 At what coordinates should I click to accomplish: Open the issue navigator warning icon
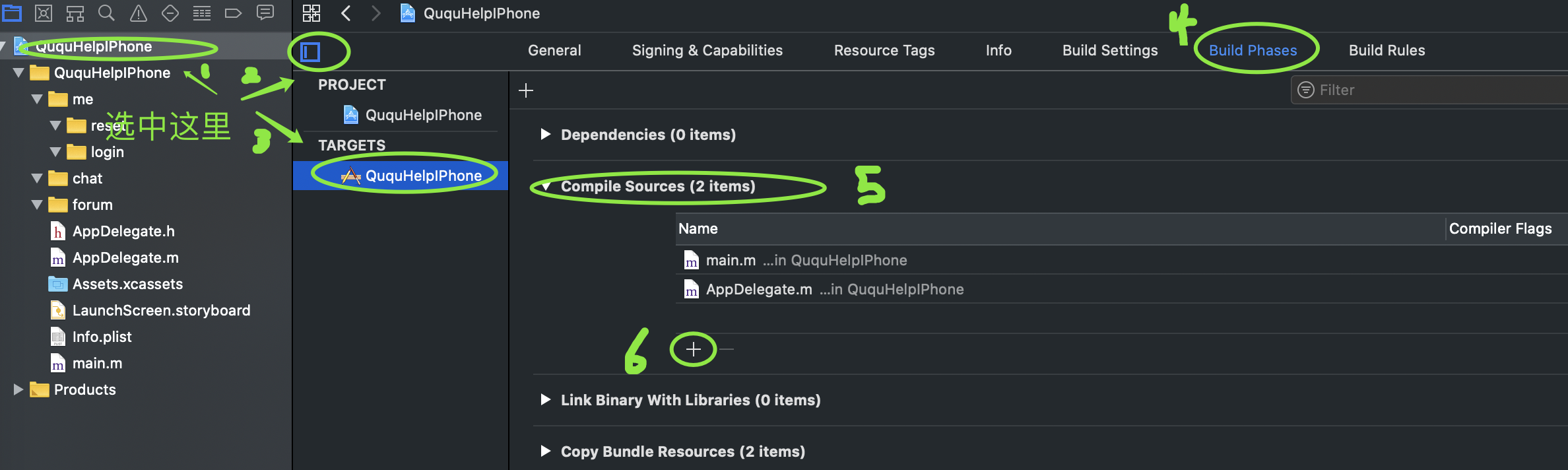click(138, 13)
